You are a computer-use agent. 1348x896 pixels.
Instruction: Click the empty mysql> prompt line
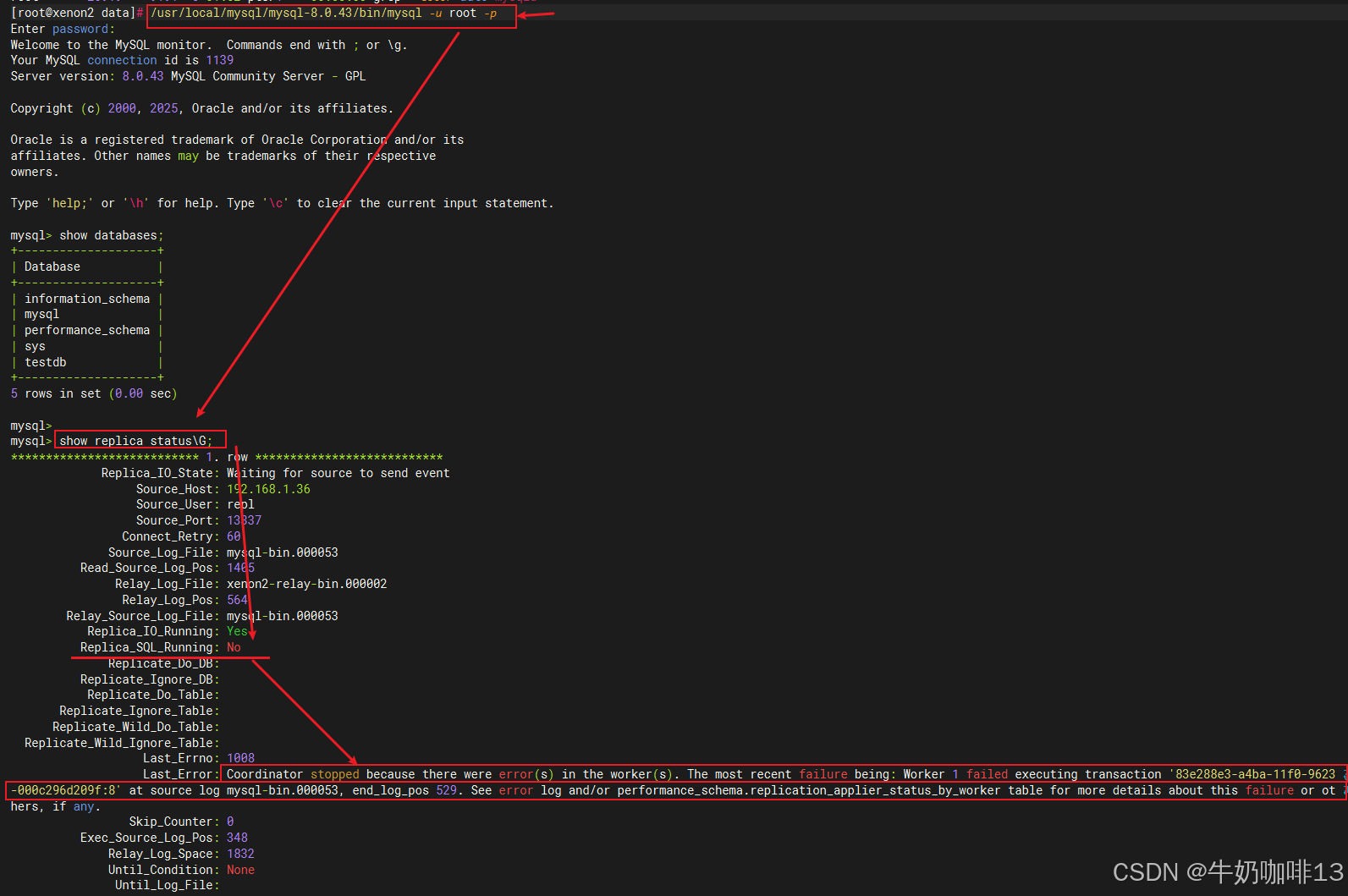point(31,426)
